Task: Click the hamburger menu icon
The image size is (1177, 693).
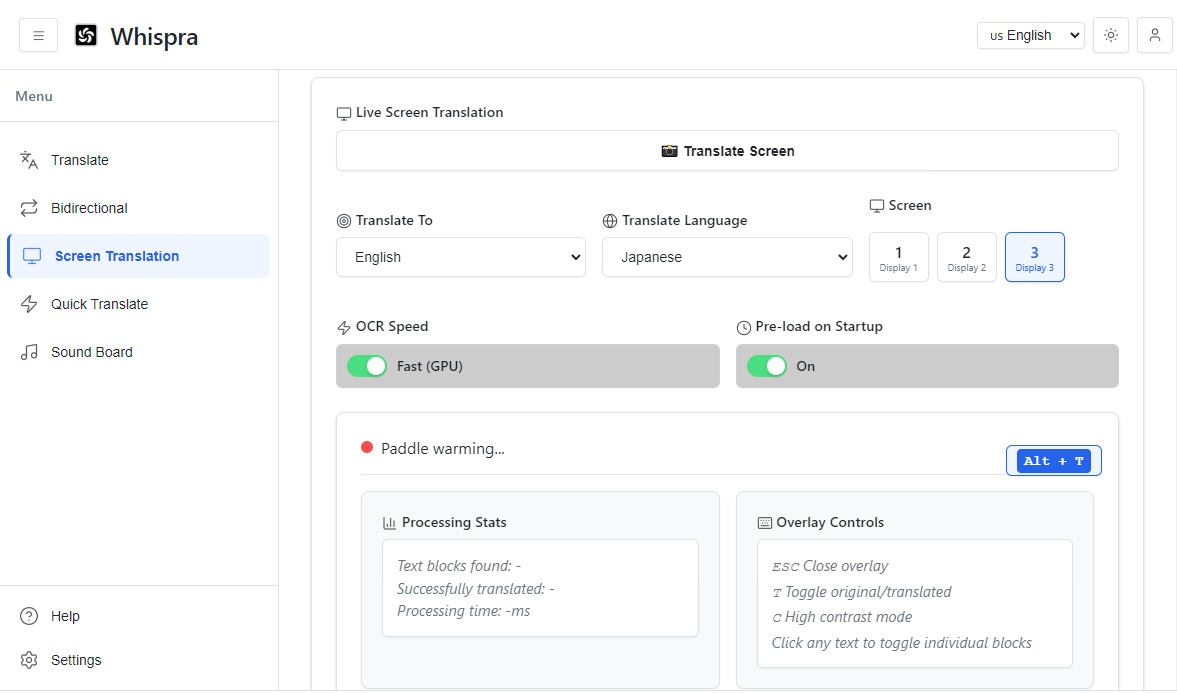Action: coord(38,36)
